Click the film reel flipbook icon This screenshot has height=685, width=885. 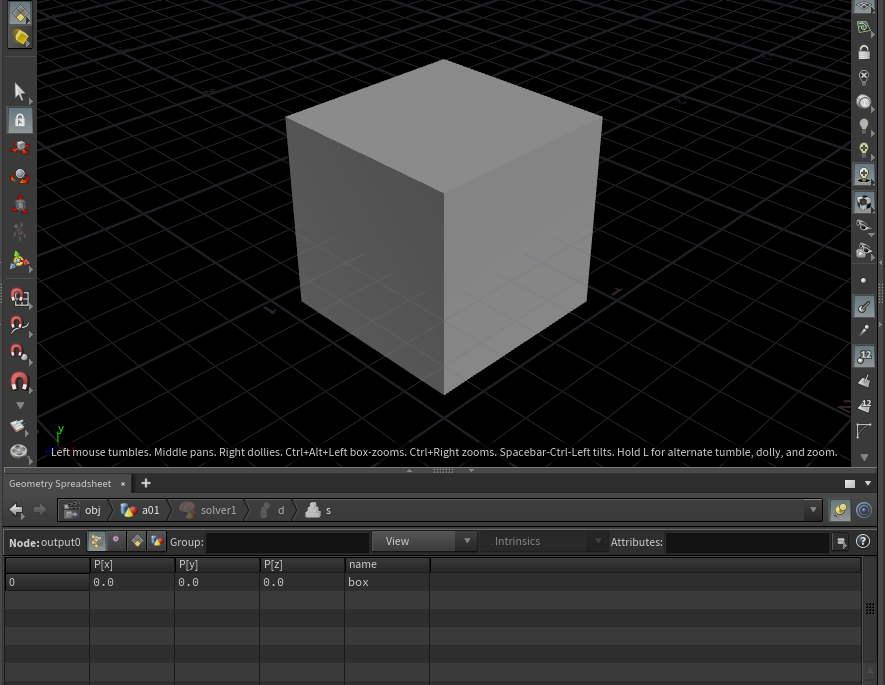click(20, 451)
